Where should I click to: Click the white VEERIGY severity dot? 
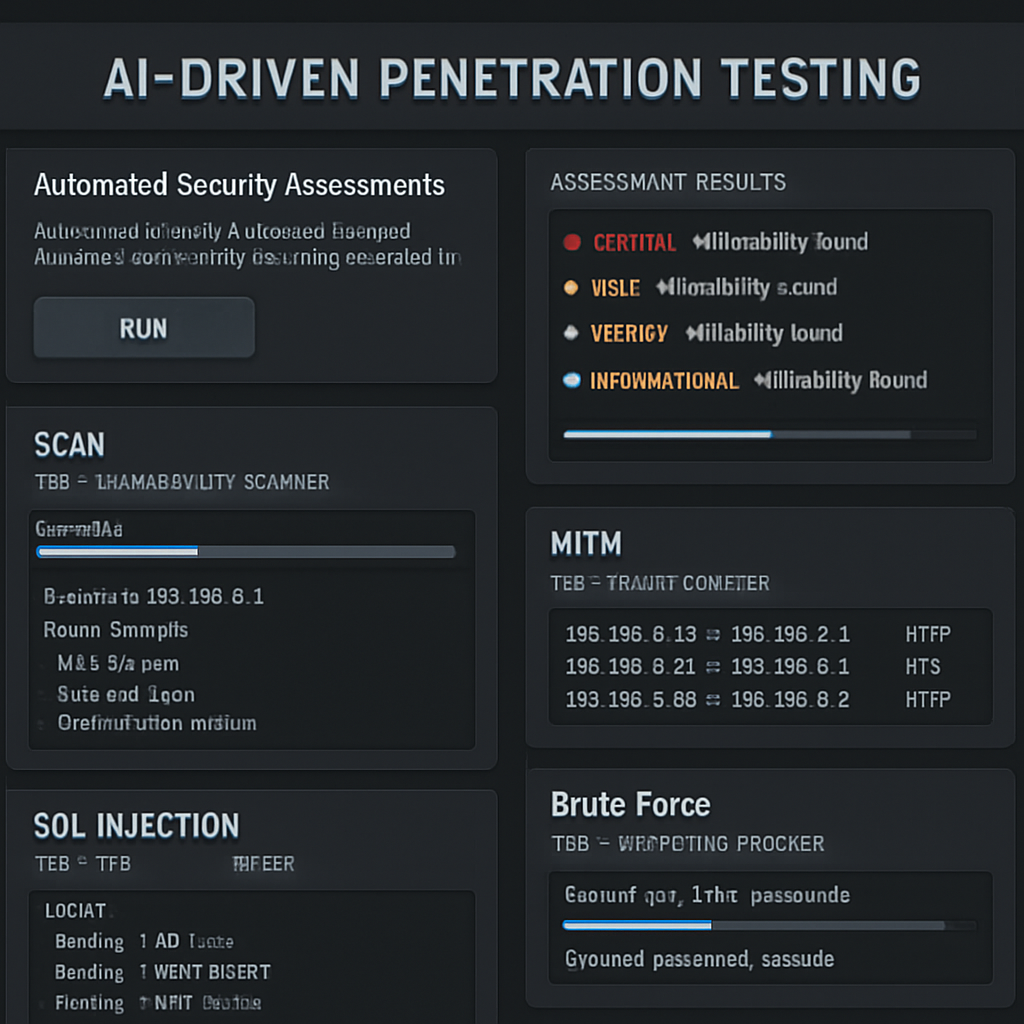point(571,333)
